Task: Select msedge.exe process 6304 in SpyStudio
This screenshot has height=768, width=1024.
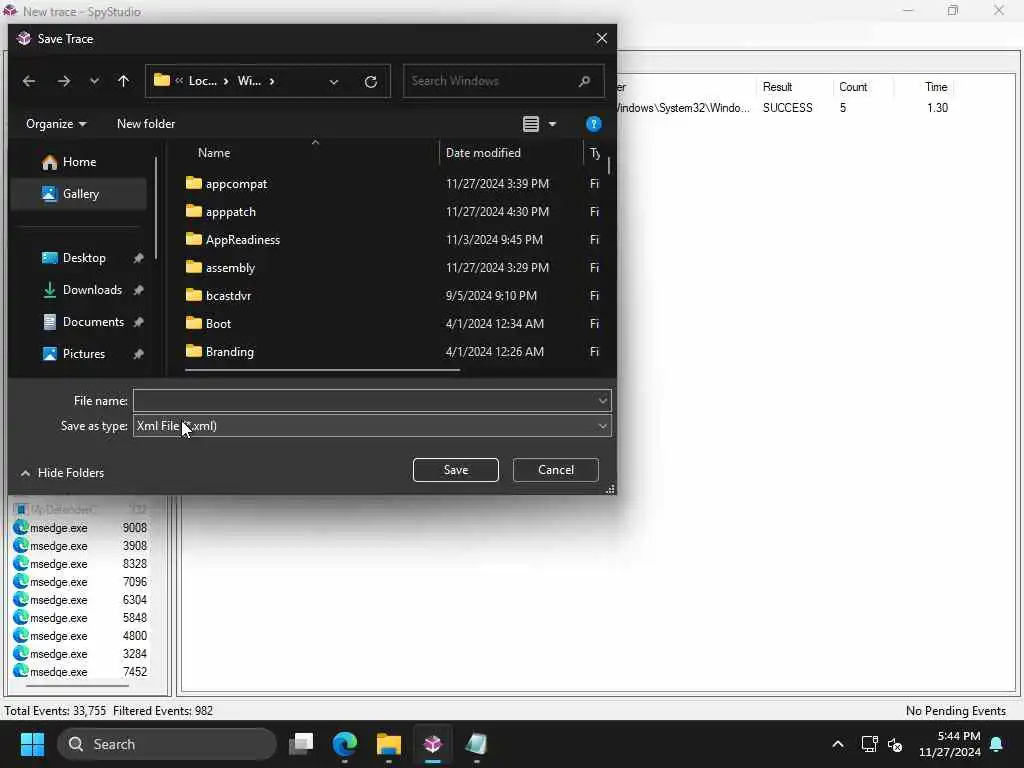Action: point(80,600)
